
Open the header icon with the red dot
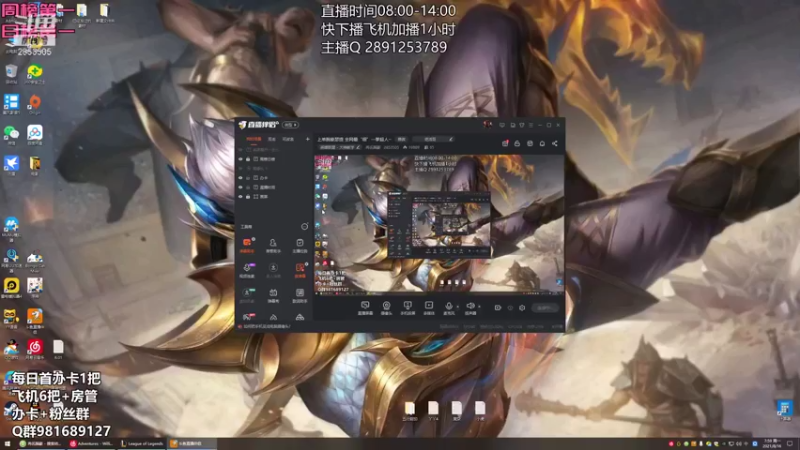[505, 144]
